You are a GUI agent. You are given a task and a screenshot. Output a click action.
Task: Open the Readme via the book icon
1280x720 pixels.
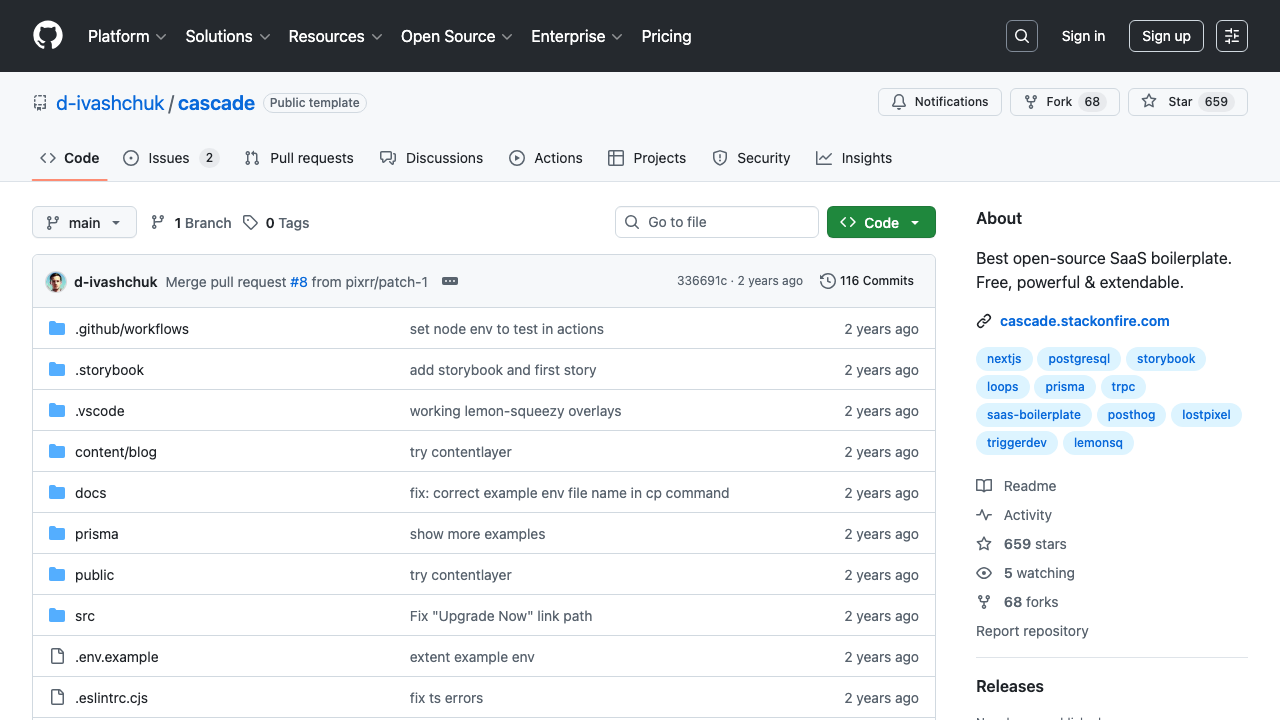(984, 485)
